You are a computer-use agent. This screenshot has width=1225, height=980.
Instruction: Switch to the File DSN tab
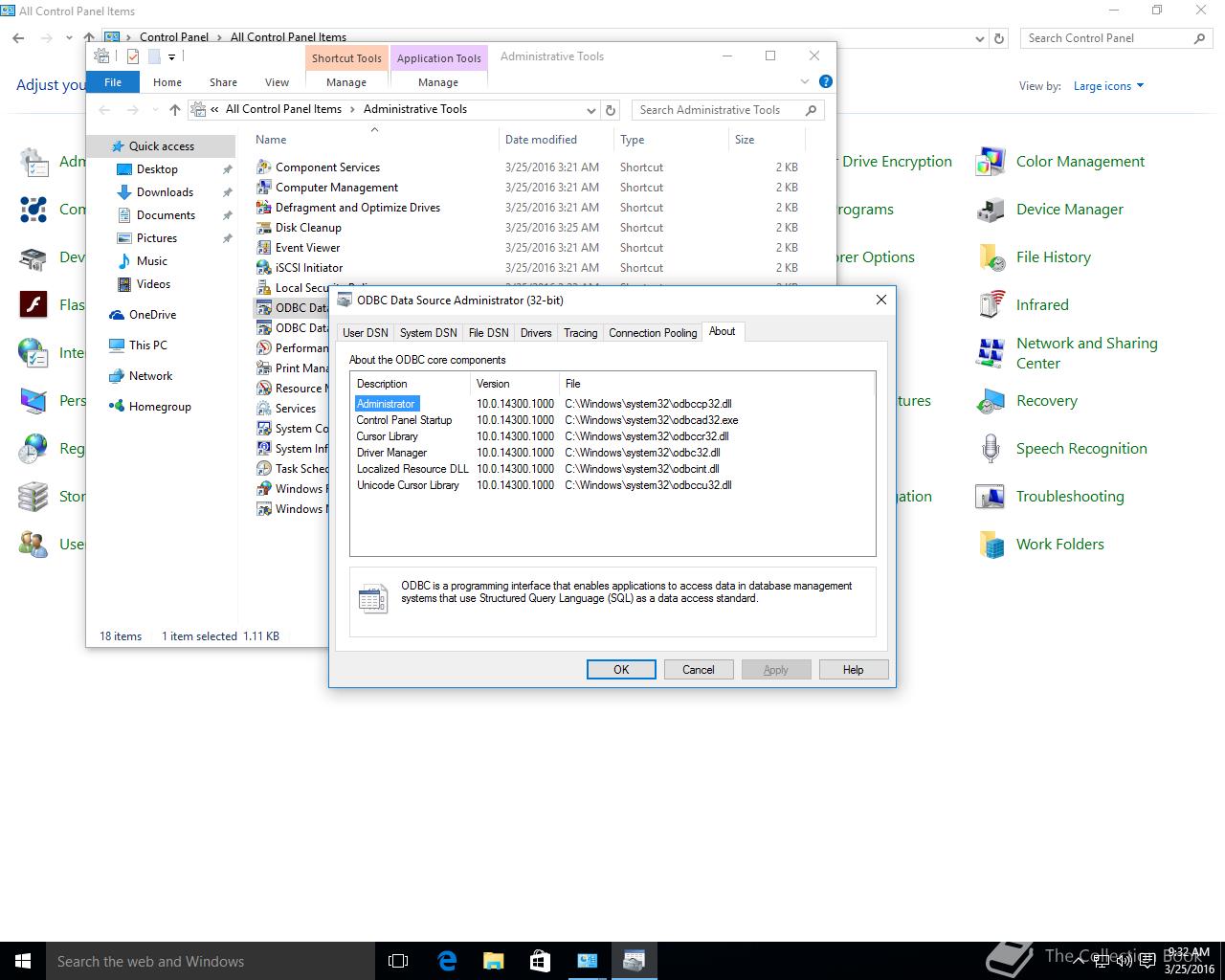click(488, 333)
